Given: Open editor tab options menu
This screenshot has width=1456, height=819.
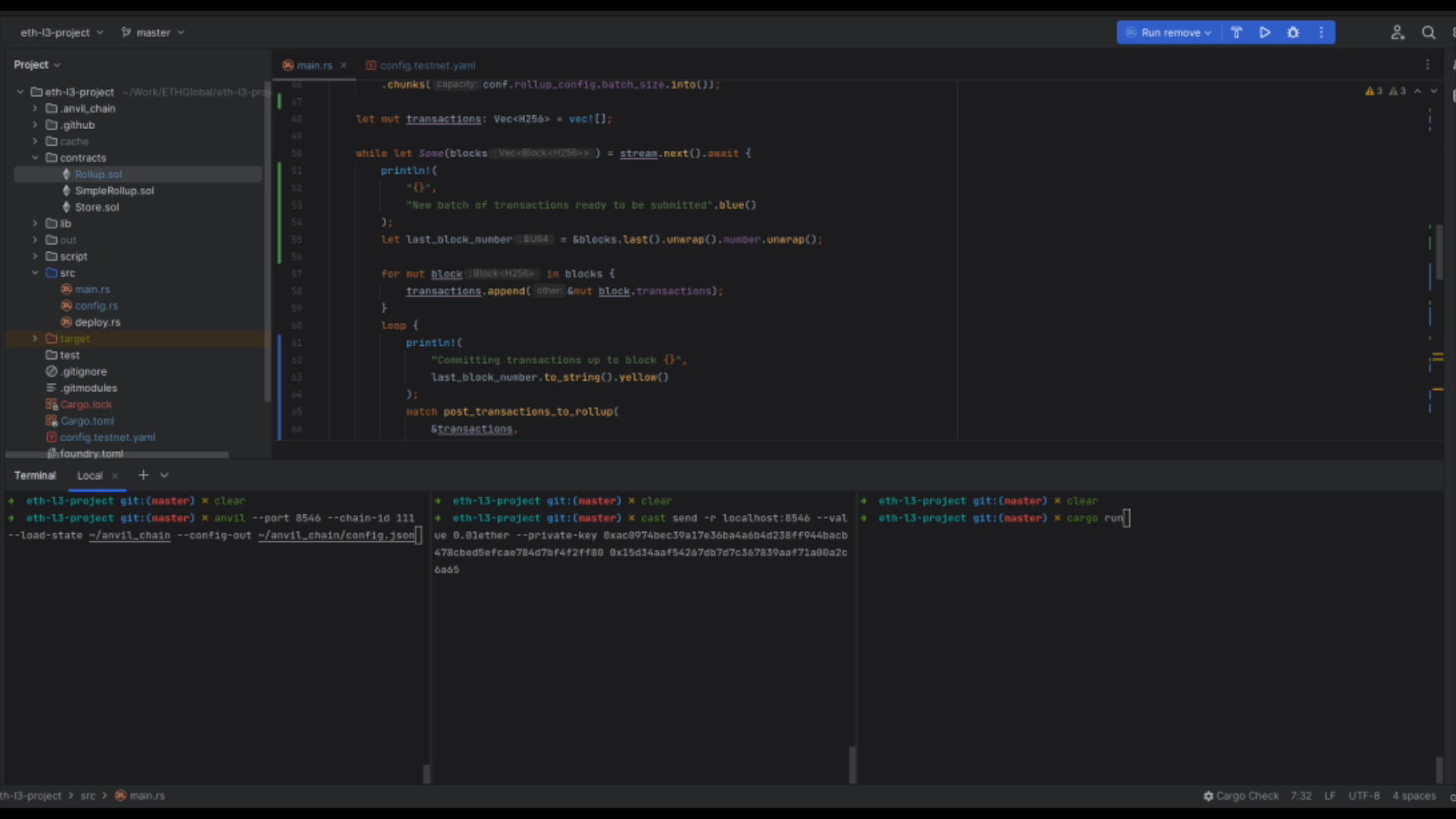Looking at the screenshot, I should click(x=1427, y=65).
